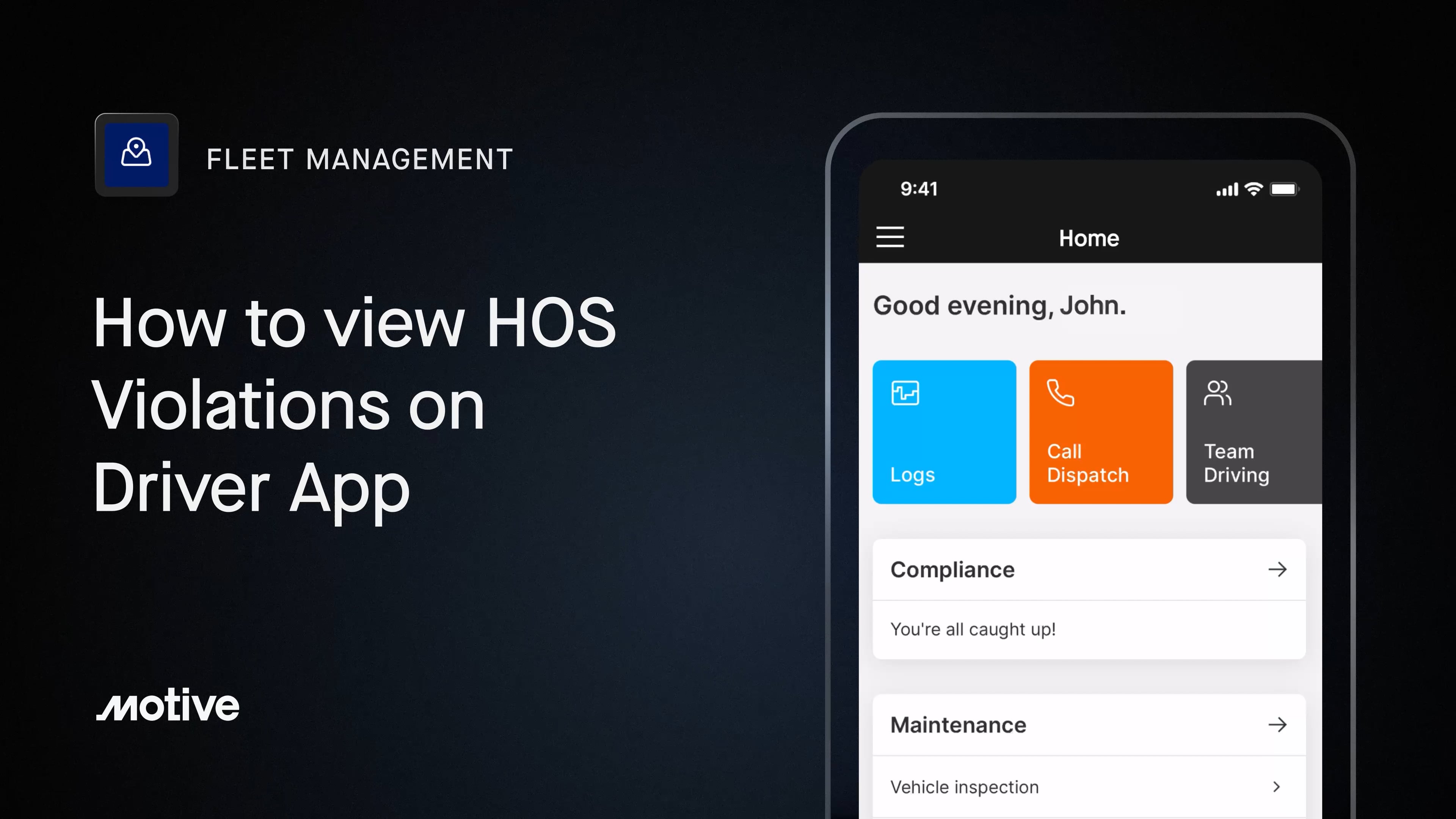1456x819 pixels.
Task: Click the FLEET MANAGEMENT label
Action: pyautogui.click(x=360, y=159)
